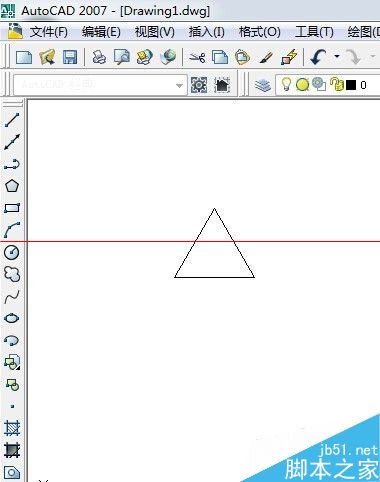
Task: Undo the last action
Action: (318, 57)
